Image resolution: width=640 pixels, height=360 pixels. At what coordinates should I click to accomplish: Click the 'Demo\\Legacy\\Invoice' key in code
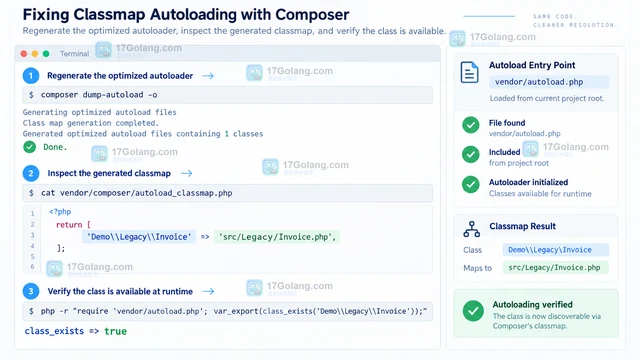pyautogui.click(x=139, y=237)
